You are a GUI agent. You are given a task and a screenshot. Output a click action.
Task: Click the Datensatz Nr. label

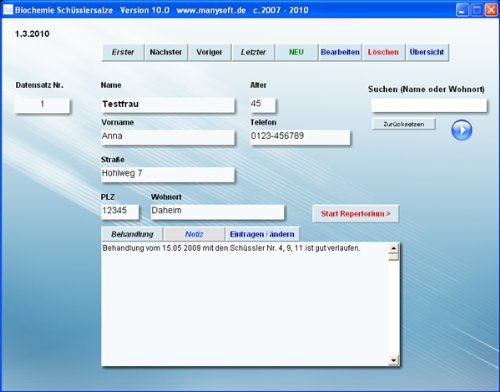coord(39,85)
